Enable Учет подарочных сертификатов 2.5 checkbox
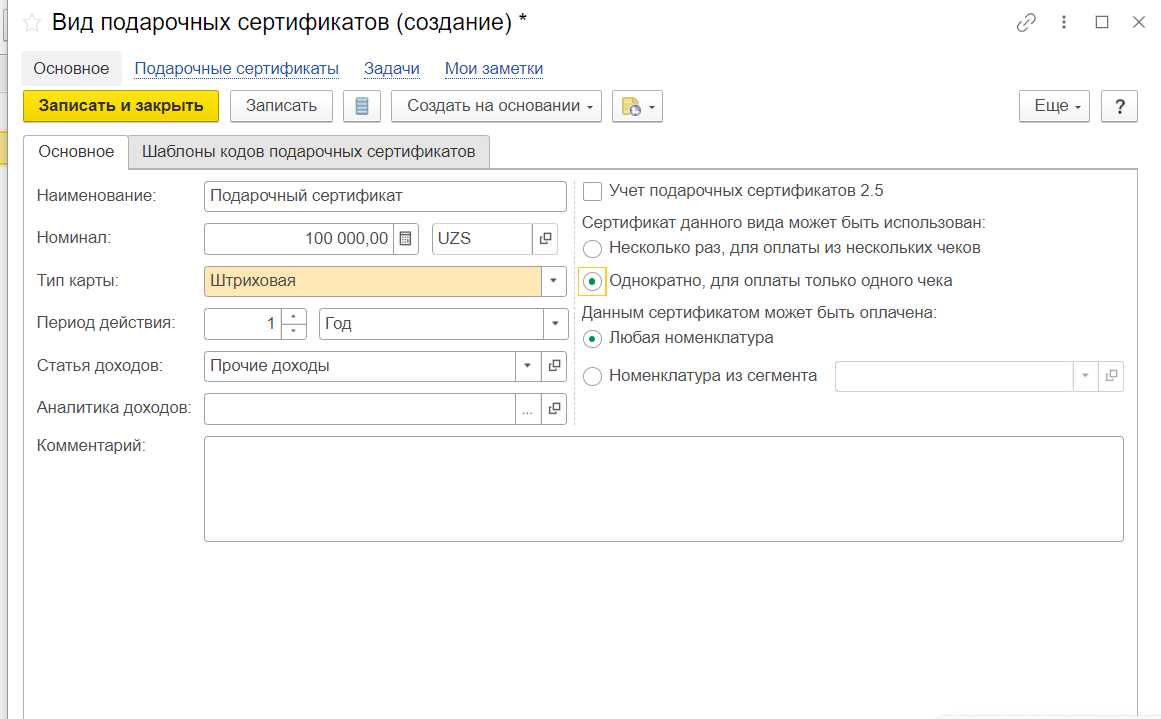The width and height of the screenshot is (1161, 719). pyautogui.click(x=593, y=191)
